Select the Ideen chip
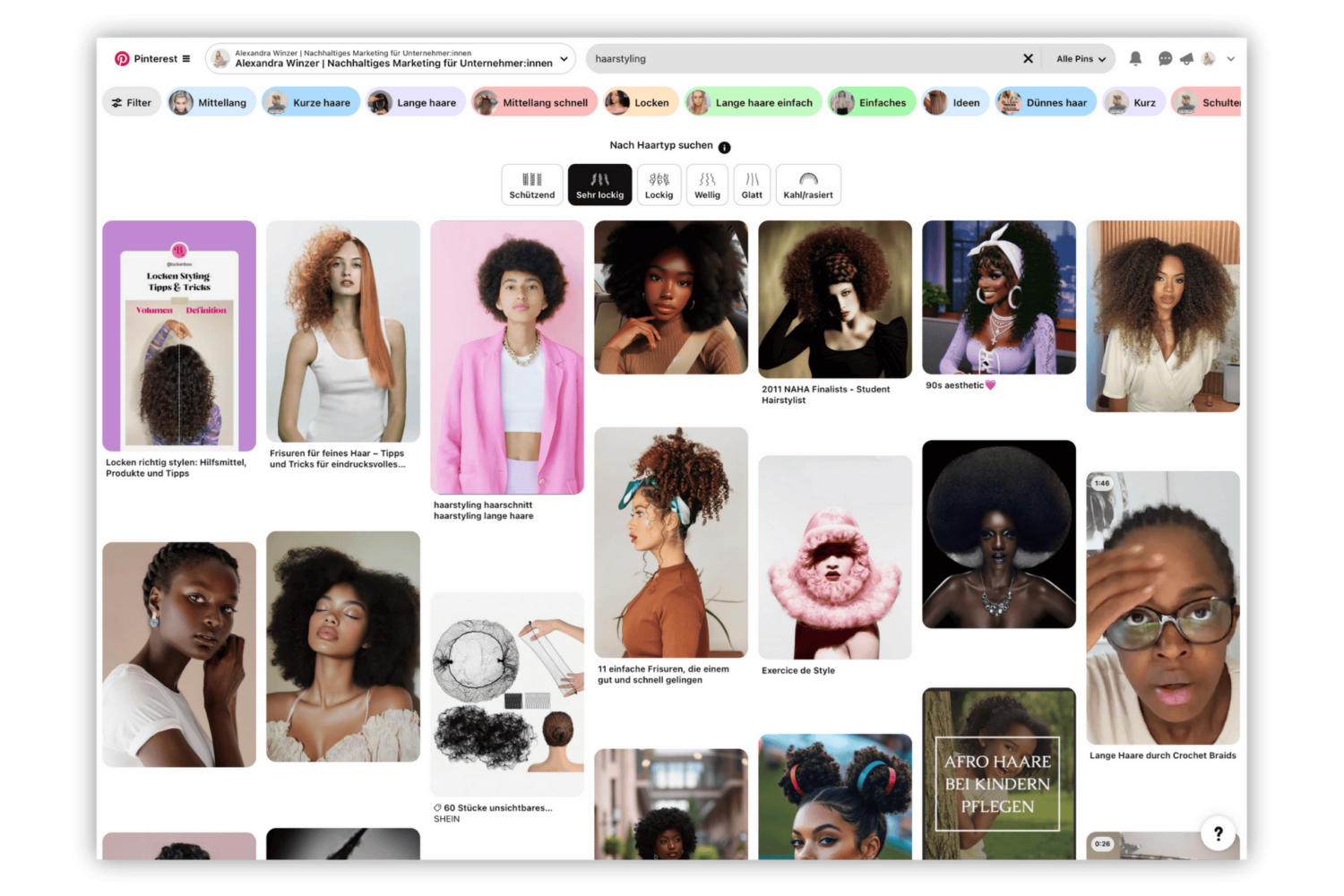This screenshot has height=896, width=1344. coord(955,103)
